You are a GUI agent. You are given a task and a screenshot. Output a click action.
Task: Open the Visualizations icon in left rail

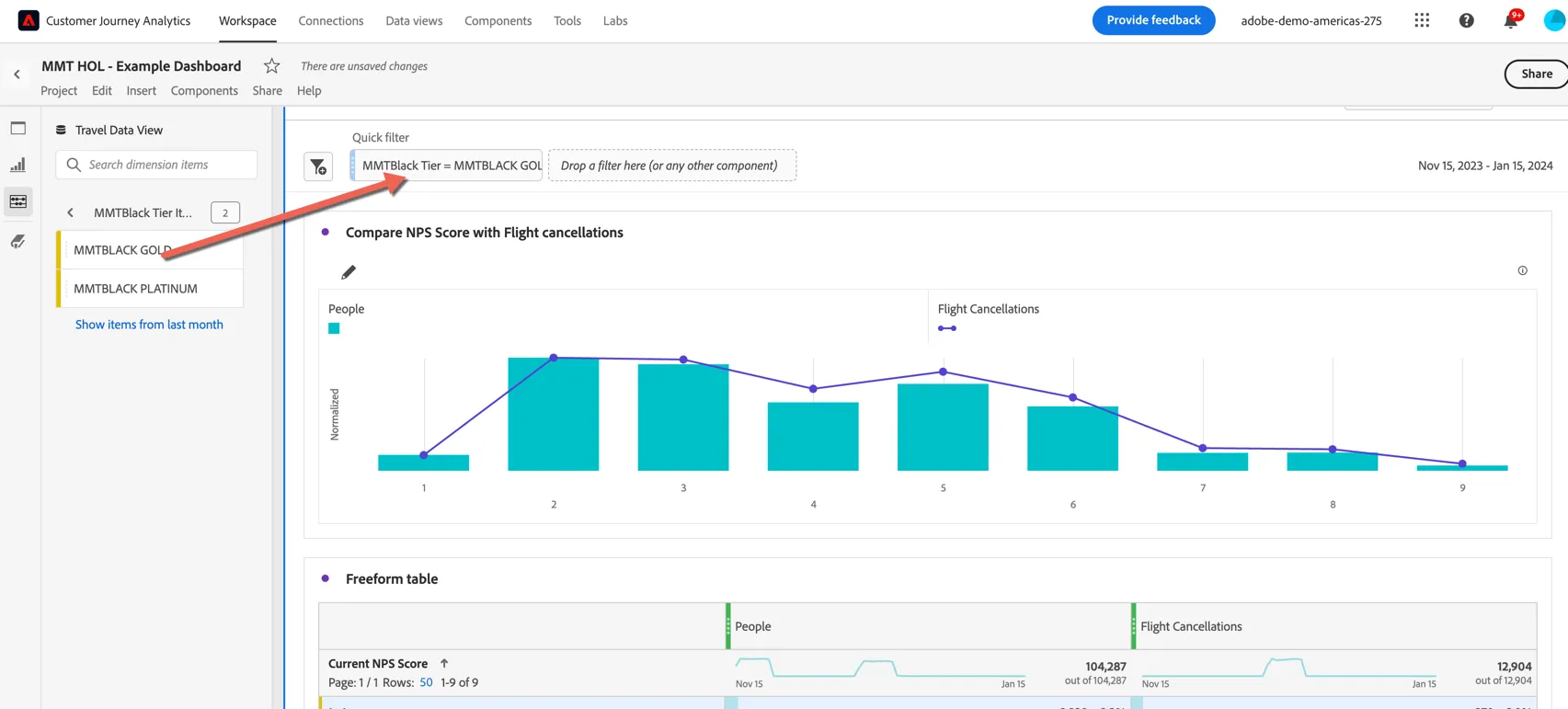(x=18, y=165)
